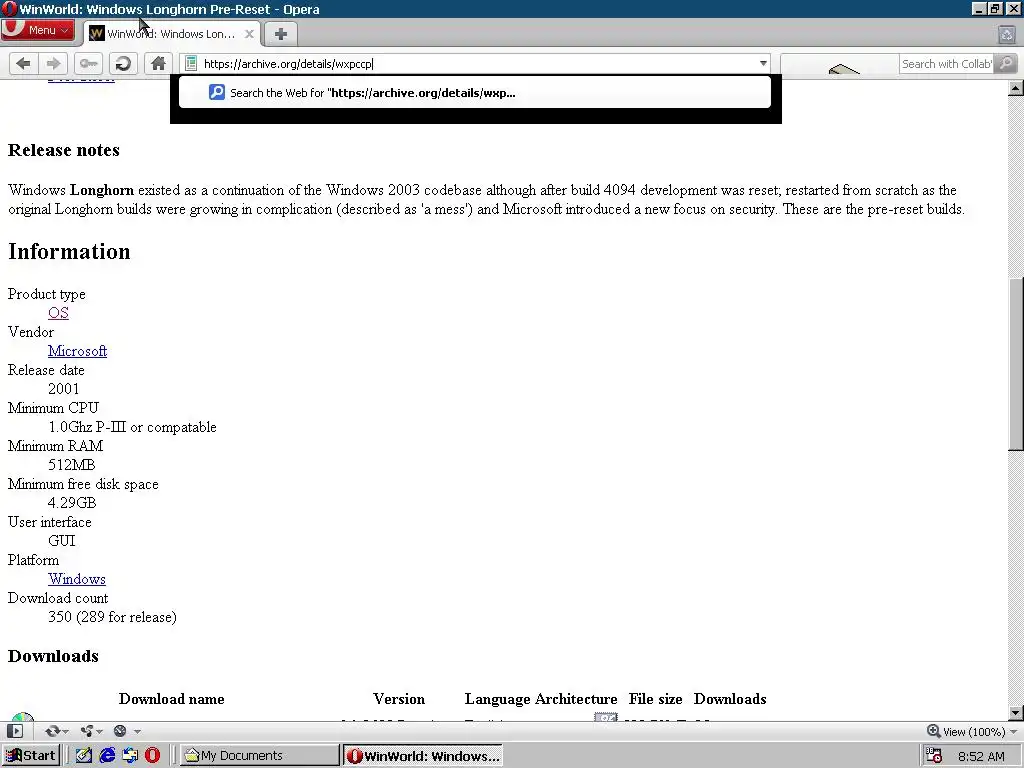Viewport: 1024px width, 768px height.
Task: Click the vertical scrollbar down arrow
Action: pos(1016,712)
